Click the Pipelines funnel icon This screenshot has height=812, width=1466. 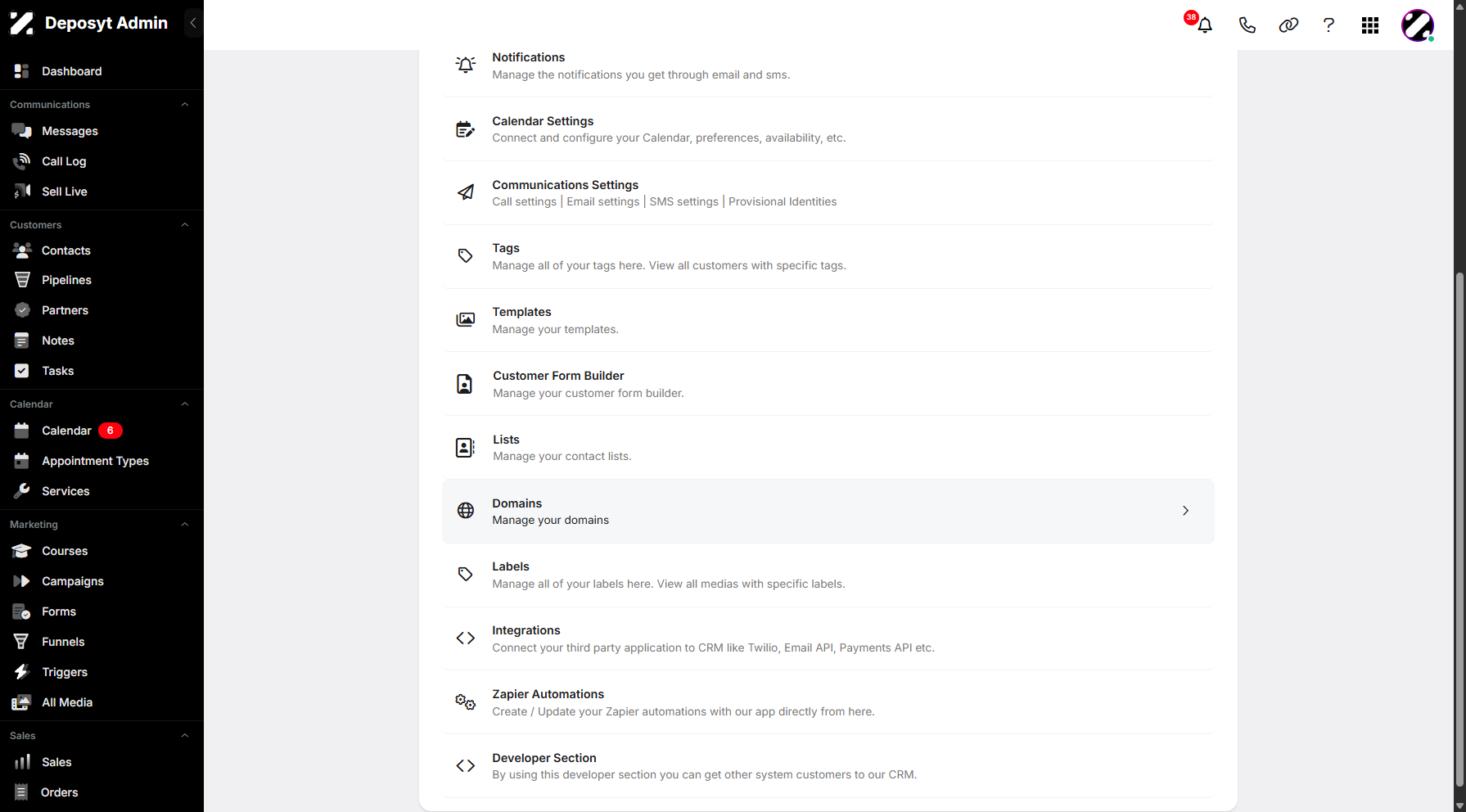(x=22, y=280)
